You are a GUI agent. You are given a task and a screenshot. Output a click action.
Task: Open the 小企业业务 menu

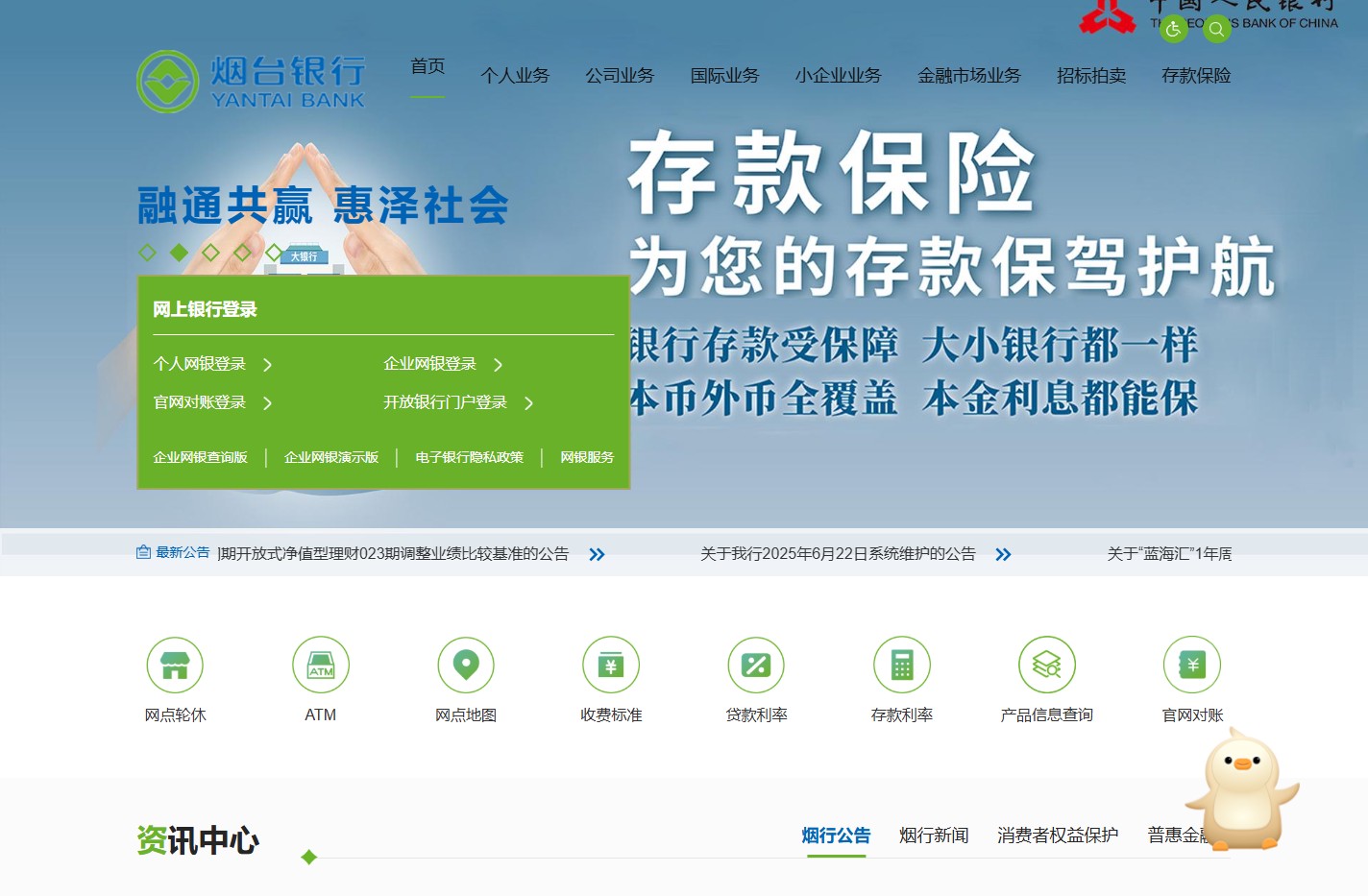[x=838, y=75]
